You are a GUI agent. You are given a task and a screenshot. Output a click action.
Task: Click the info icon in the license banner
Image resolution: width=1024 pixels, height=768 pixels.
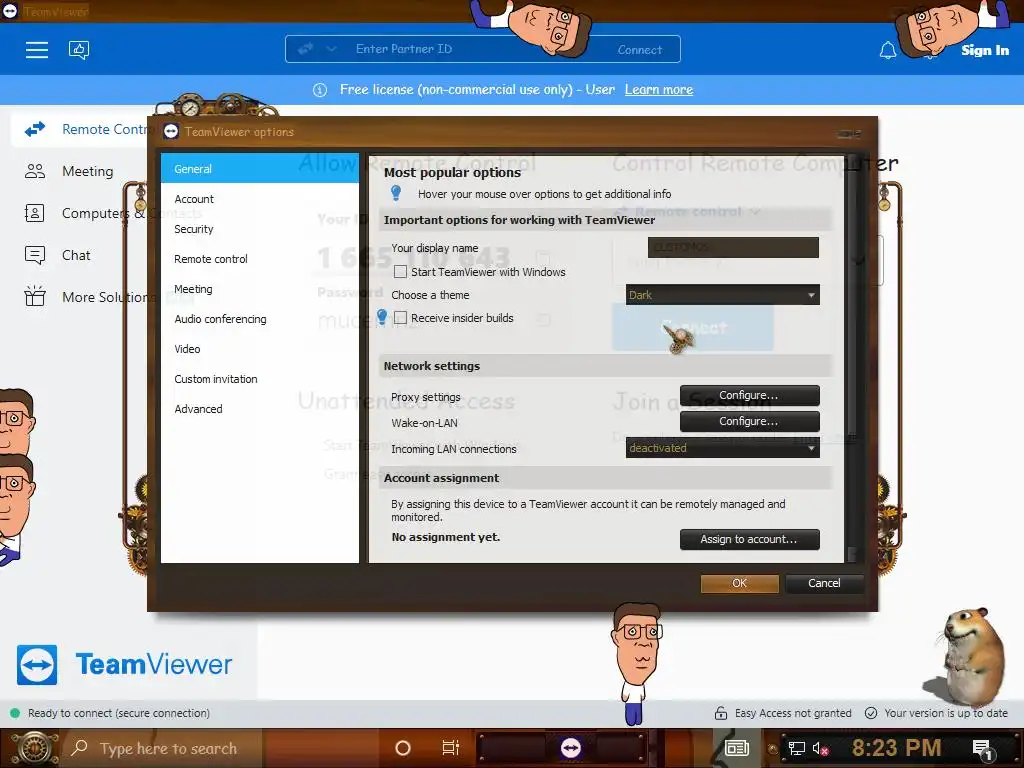click(319, 90)
